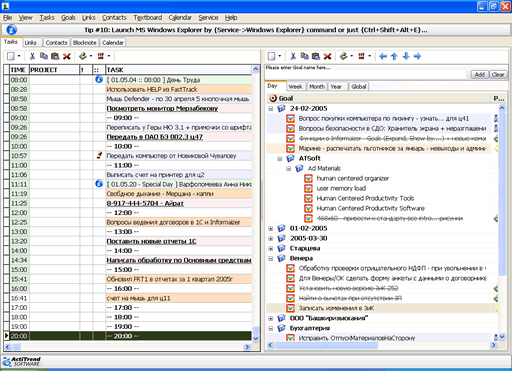Expand the Старцева goal folder
512x371 pixels.
(x=271, y=248)
